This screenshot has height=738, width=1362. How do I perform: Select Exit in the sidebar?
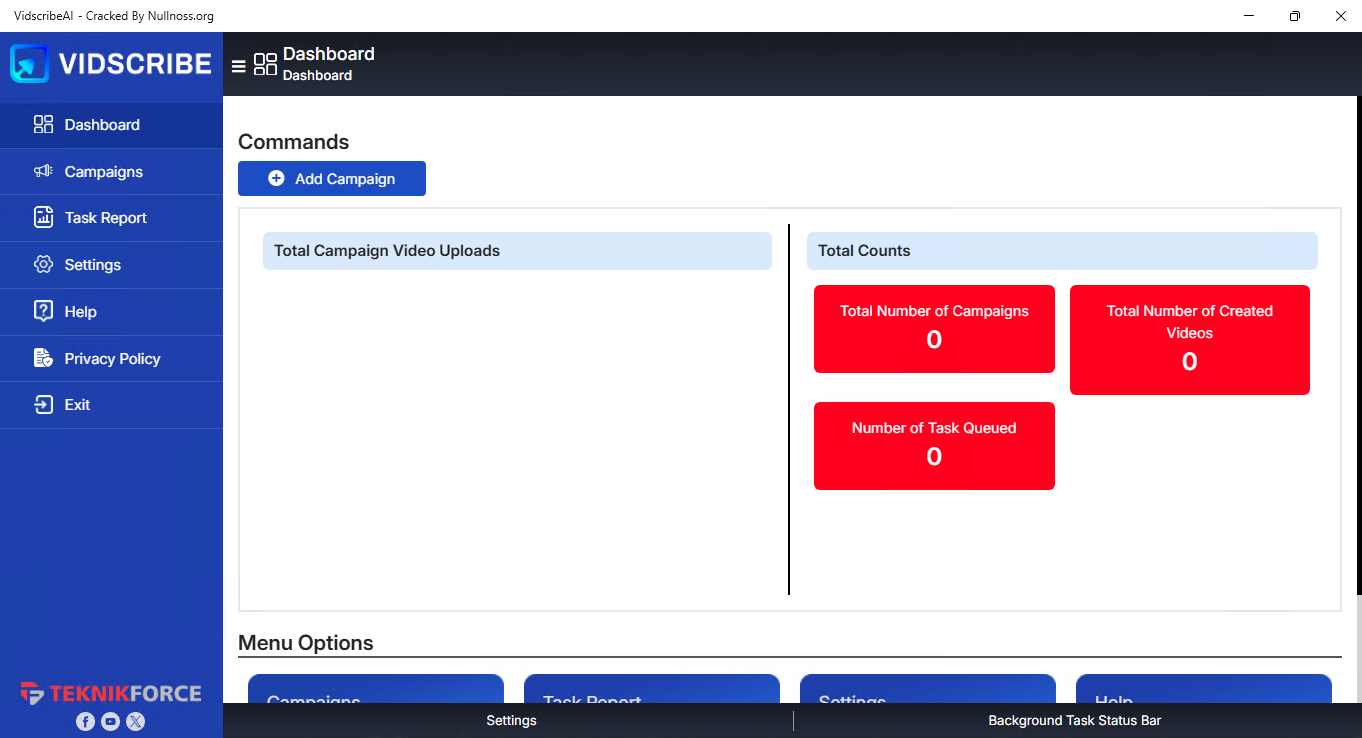click(x=111, y=405)
